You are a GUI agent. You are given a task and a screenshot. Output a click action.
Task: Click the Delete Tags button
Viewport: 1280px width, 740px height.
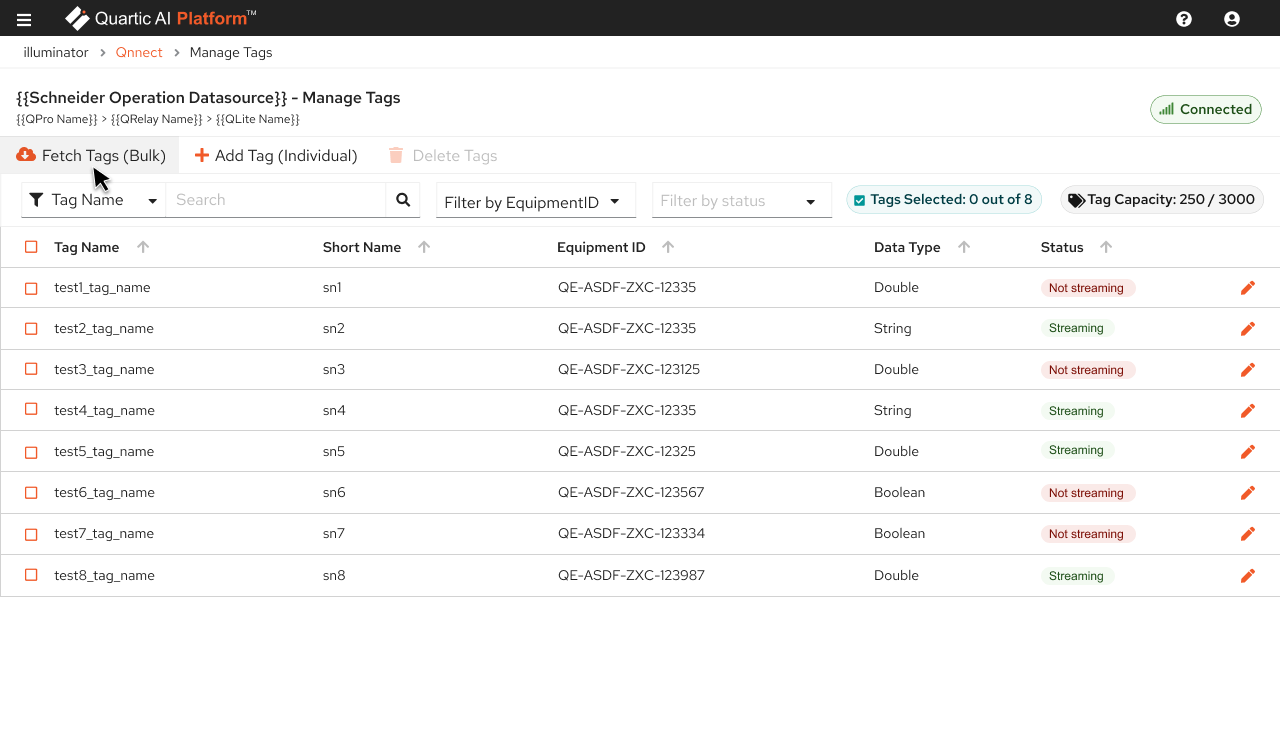[x=443, y=155]
